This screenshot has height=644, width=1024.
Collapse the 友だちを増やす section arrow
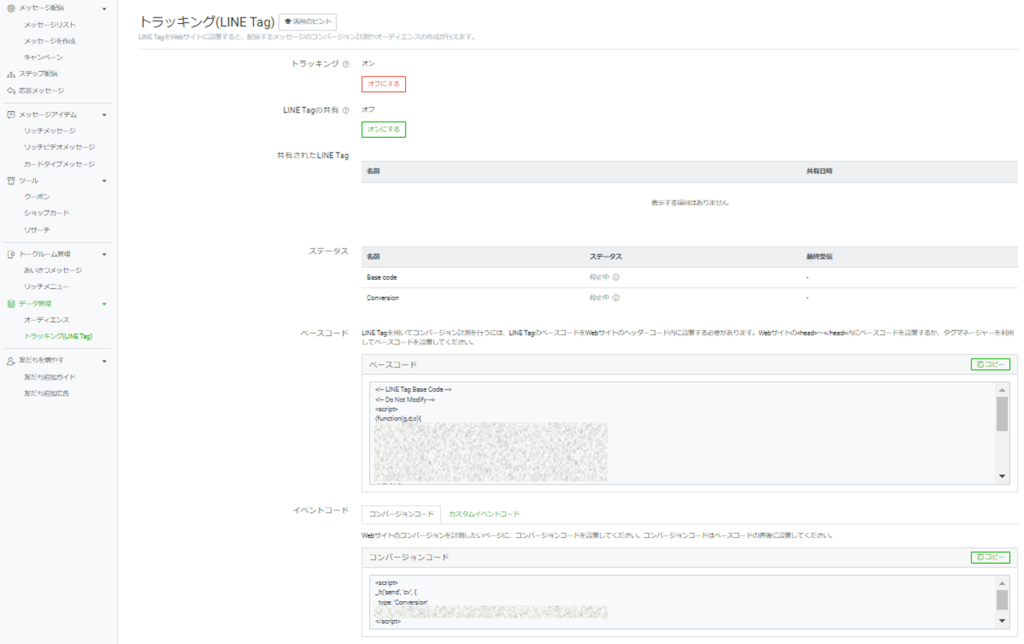(104, 361)
